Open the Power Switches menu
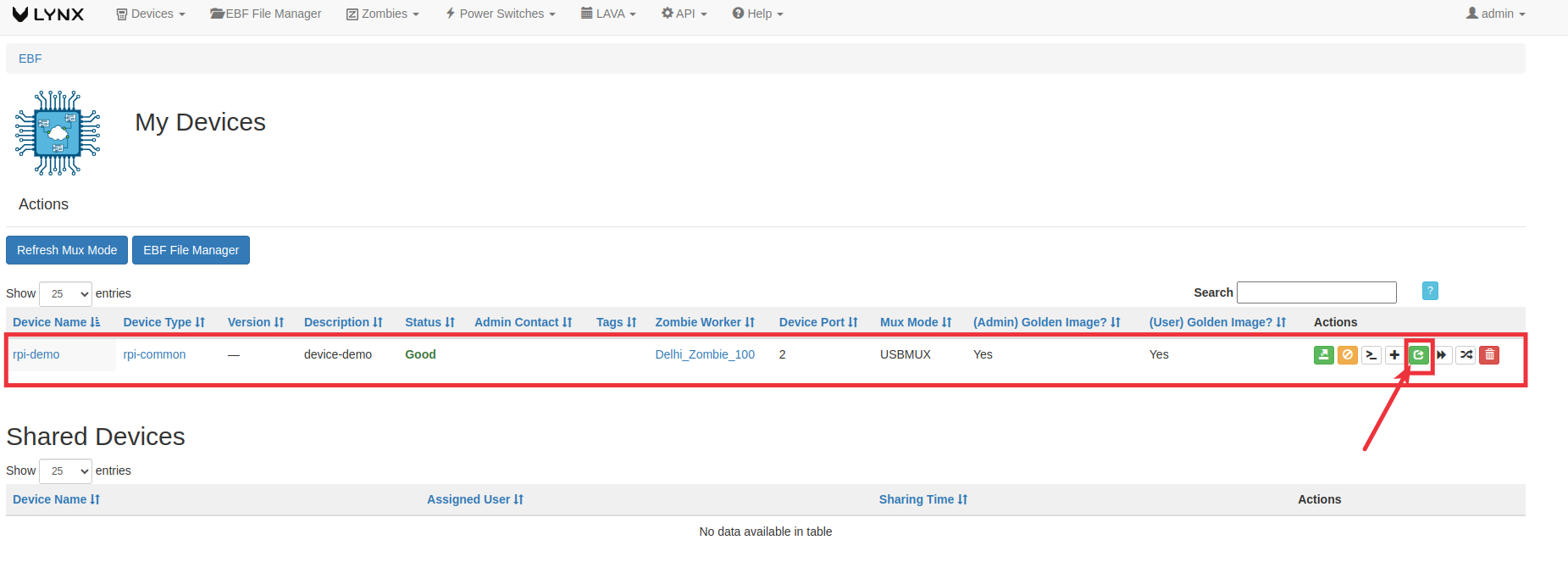The image size is (1568, 579). [x=501, y=14]
